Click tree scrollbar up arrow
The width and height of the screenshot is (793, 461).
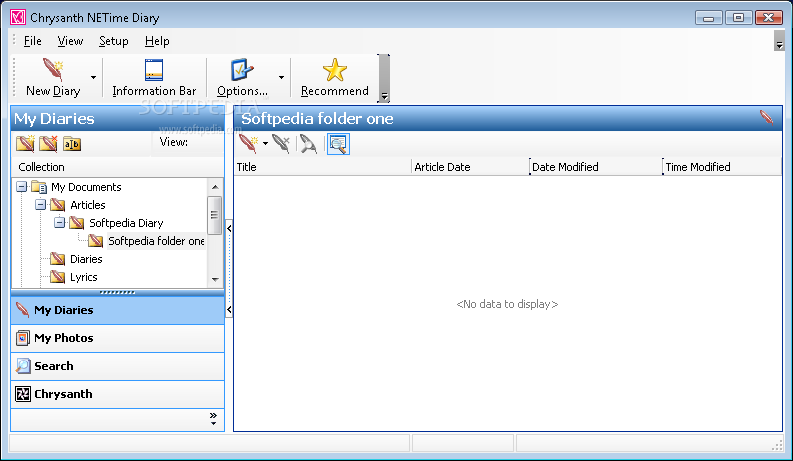[215, 187]
